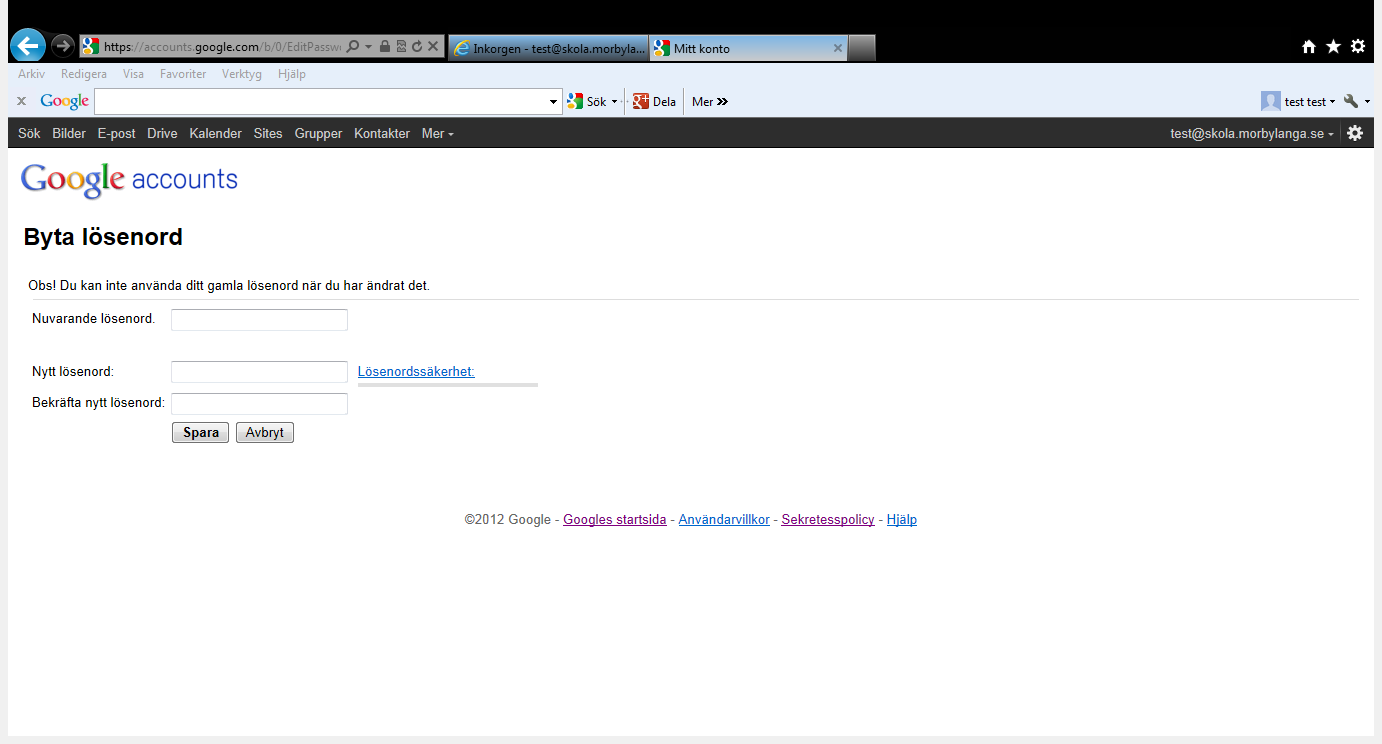1382x744 pixels.
Task: Open Kontakter in the Google bar
Action: (x=382, y=133)
